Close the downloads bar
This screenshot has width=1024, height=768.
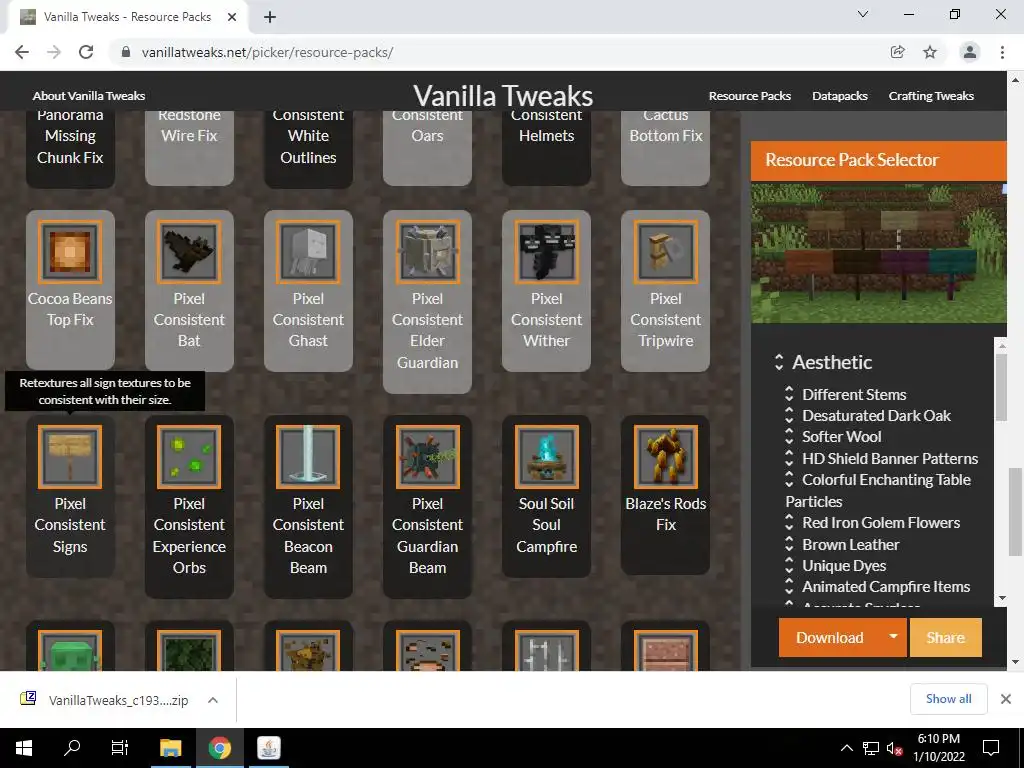(1006, 699)
